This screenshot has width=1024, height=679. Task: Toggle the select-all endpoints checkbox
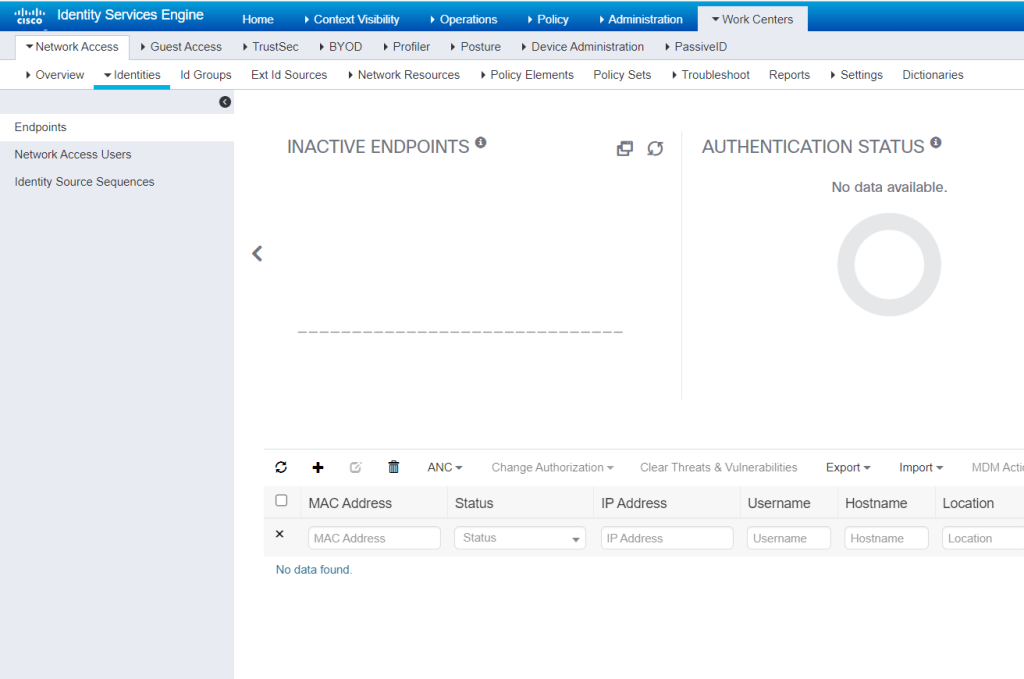(x=281, y=500)
